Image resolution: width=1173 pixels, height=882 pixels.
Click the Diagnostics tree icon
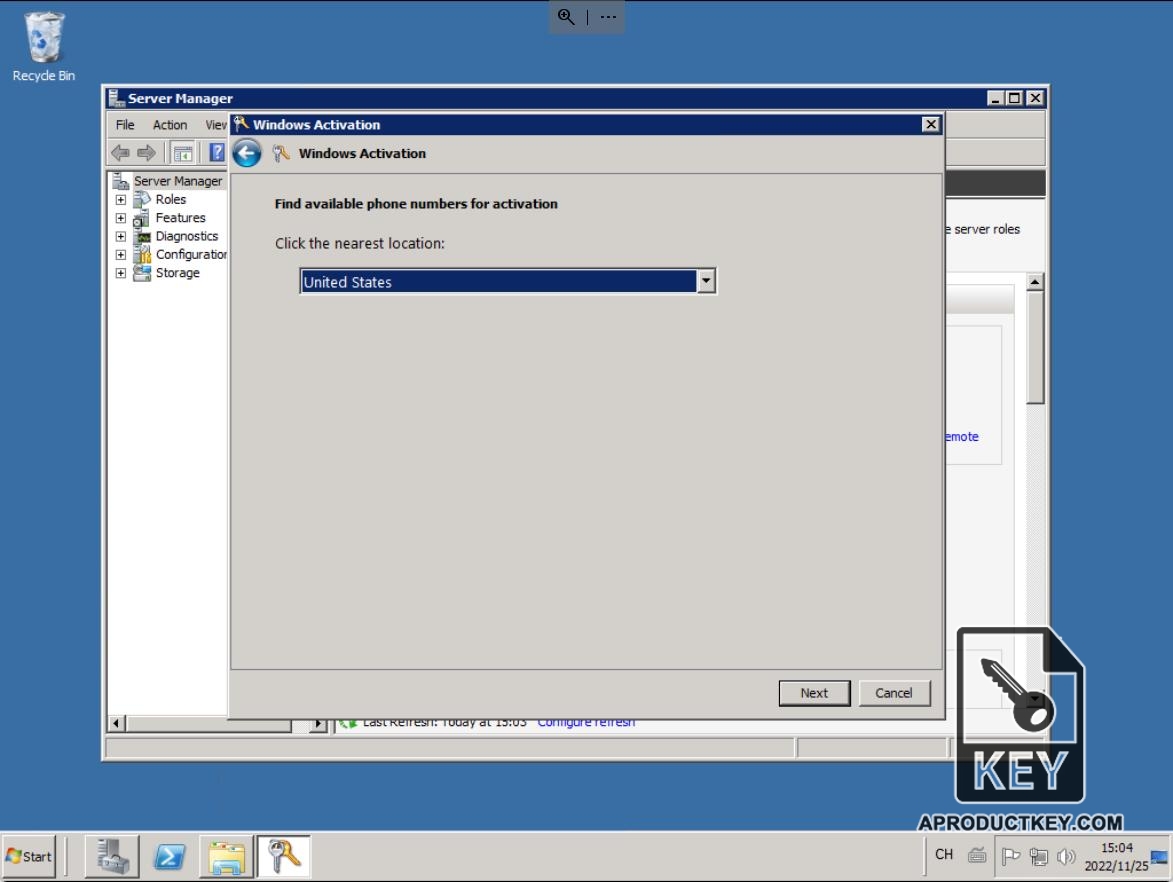pyautogui.click(x=142, y=236)
